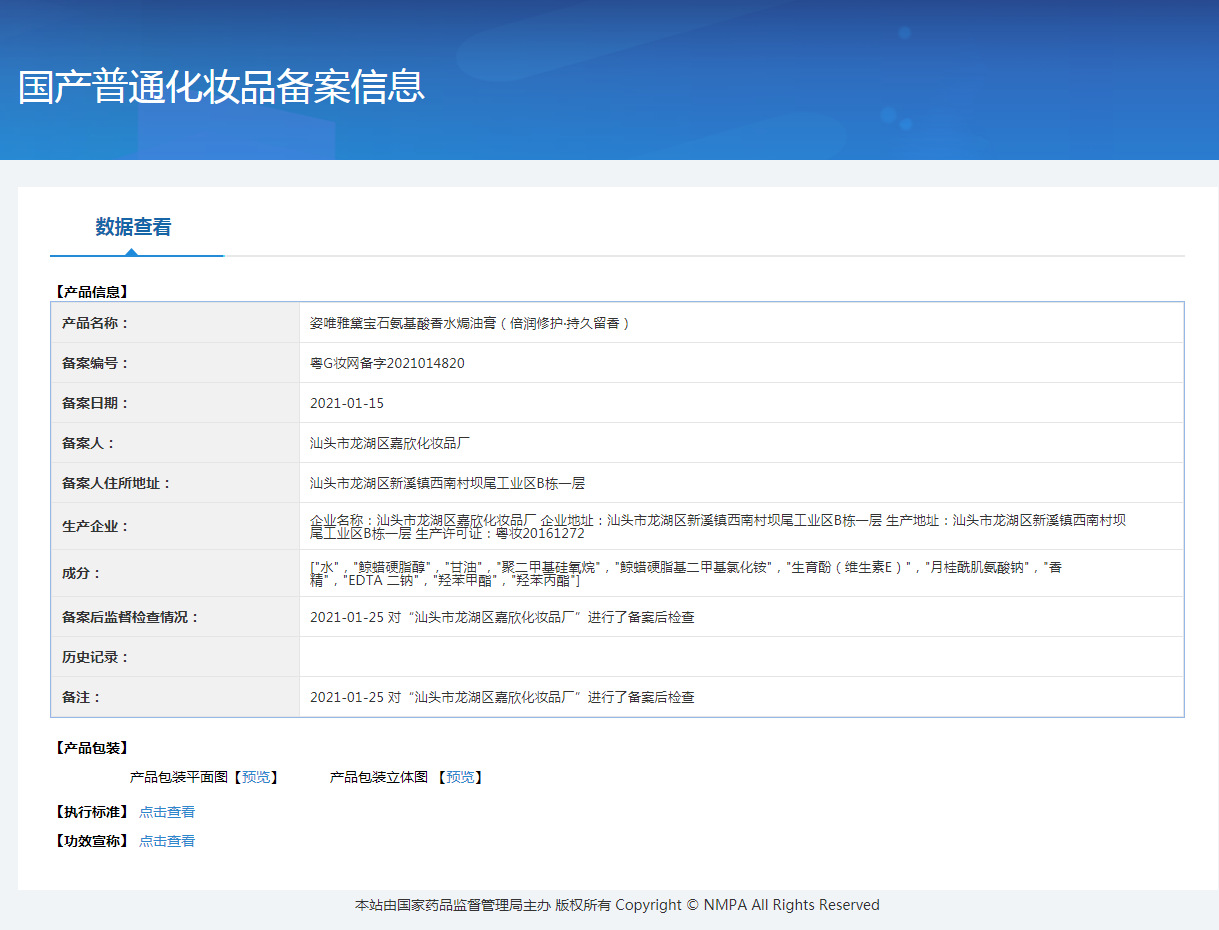Click the 备案编号 row label

pyautogui.click(x=96, y=363)
